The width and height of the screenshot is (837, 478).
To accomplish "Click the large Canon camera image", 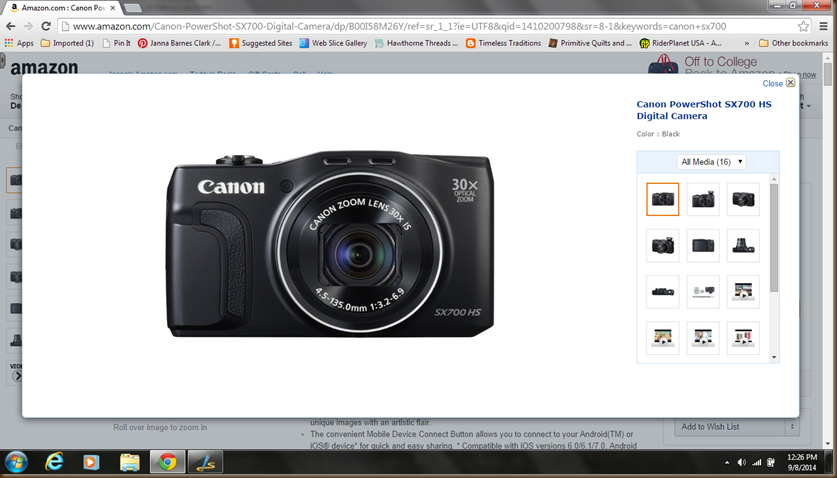I will [x=330, y=245].
